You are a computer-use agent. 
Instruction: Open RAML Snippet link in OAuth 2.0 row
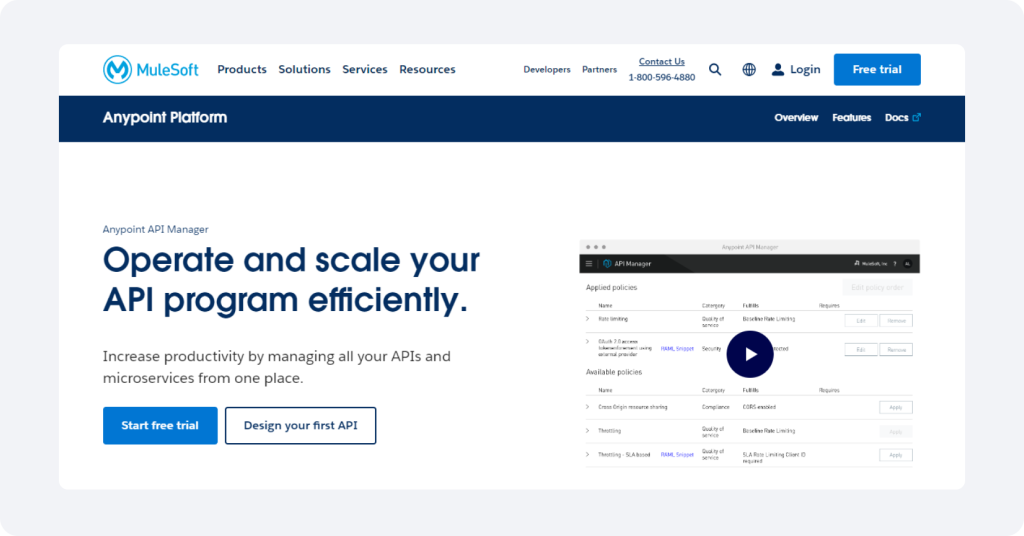677,349
